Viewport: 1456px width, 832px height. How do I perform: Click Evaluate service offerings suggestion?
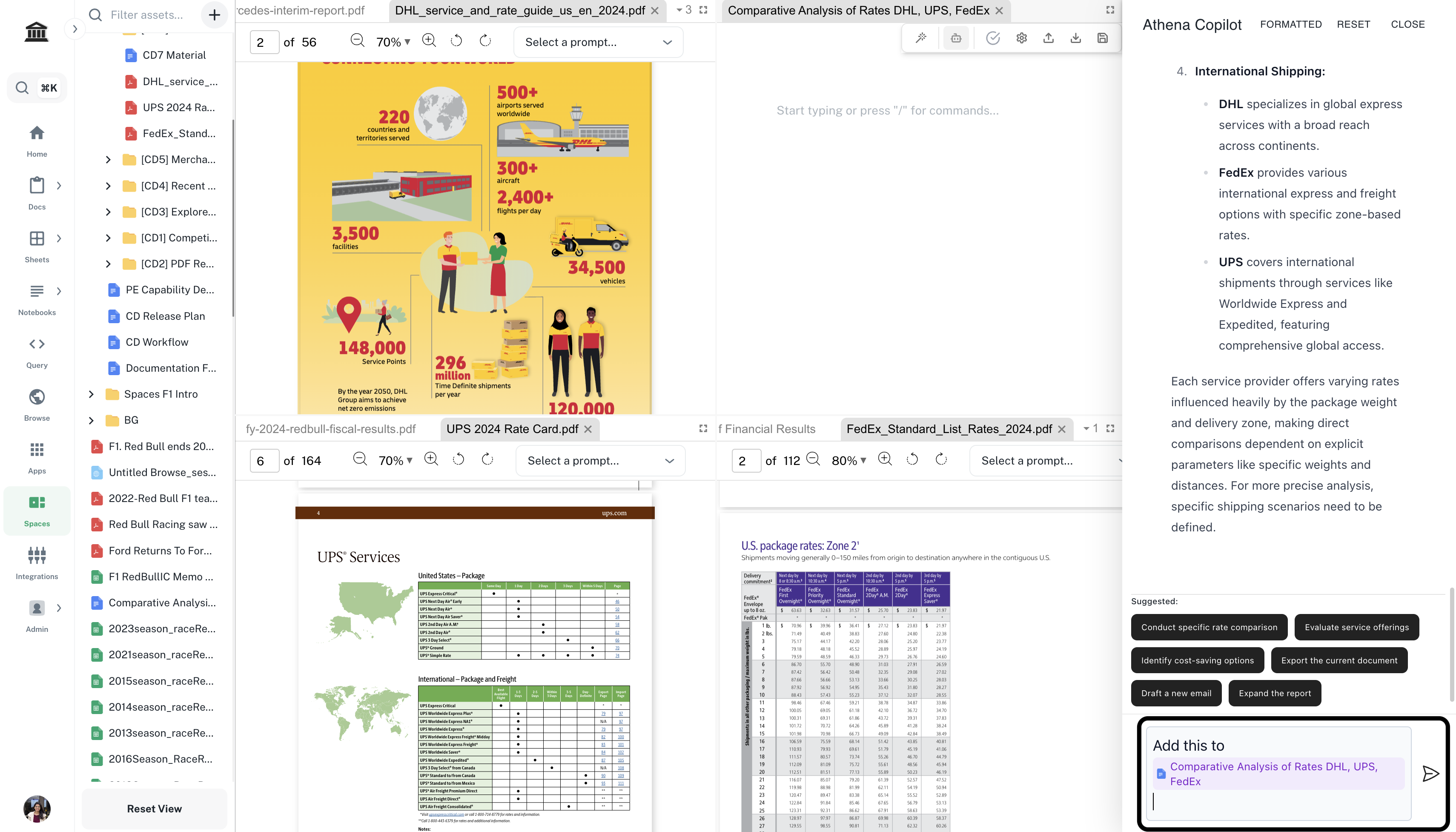coord(1356,627)
